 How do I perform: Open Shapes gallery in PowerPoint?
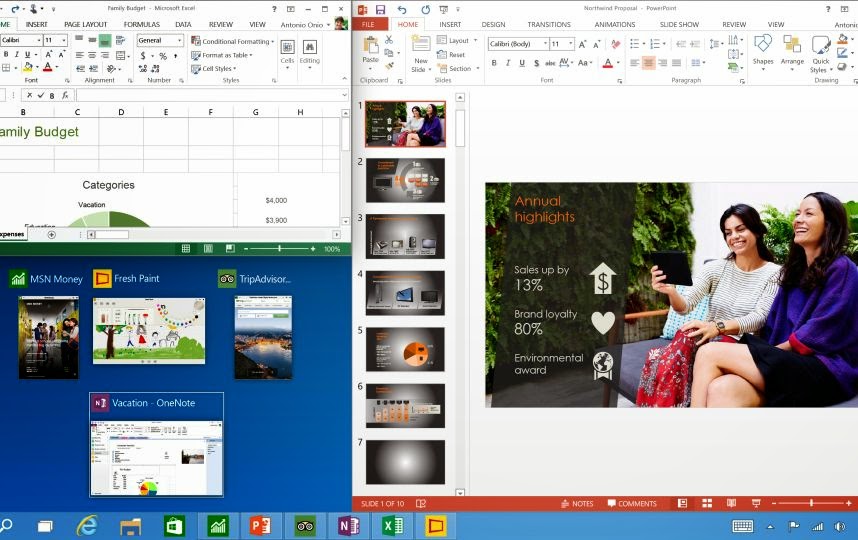[763, 50]
